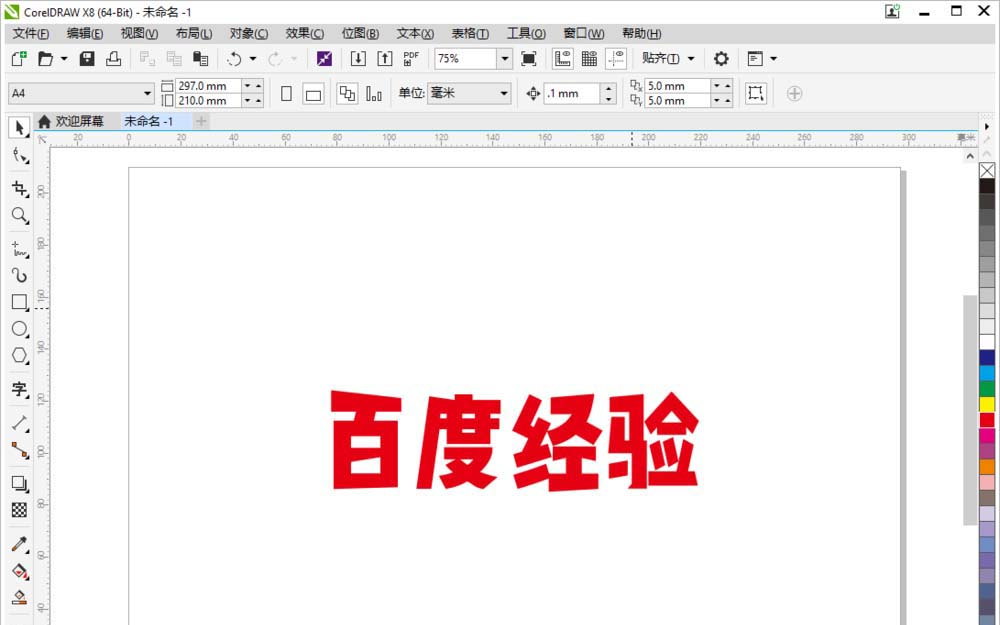This screenshot has width=1000, height=625.
Task: Add a new document tab with plus
Action: click(x=201, y=121)
